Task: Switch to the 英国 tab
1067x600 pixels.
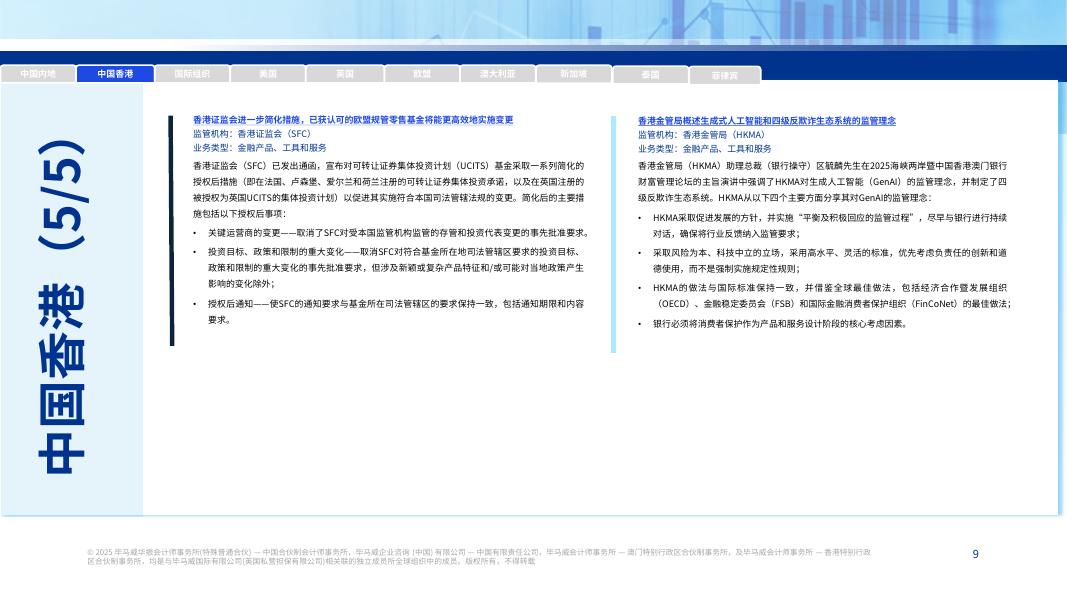Action: pyautogui.click(x=344, y=73)
